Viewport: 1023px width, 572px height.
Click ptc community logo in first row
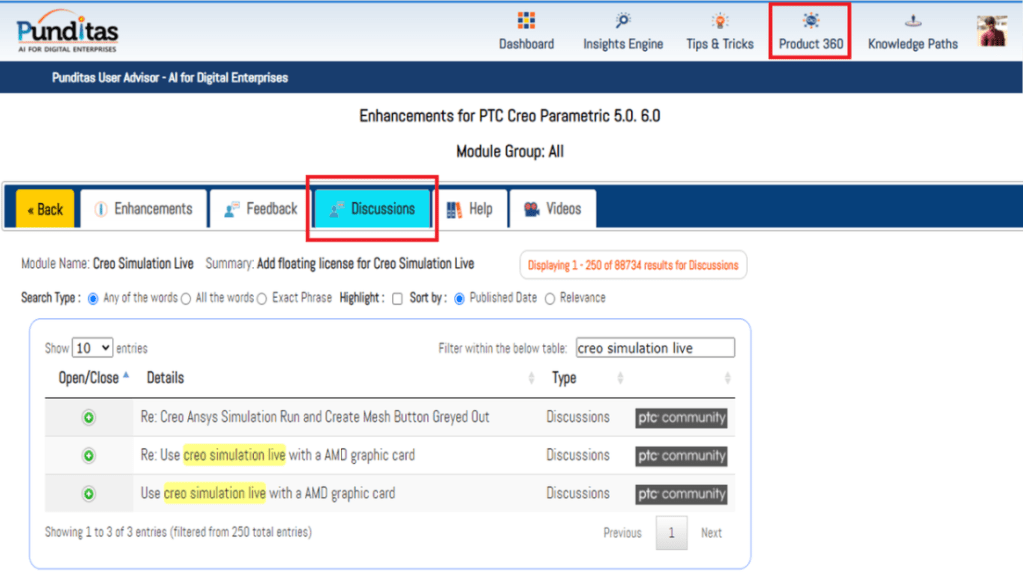[681, 418]
